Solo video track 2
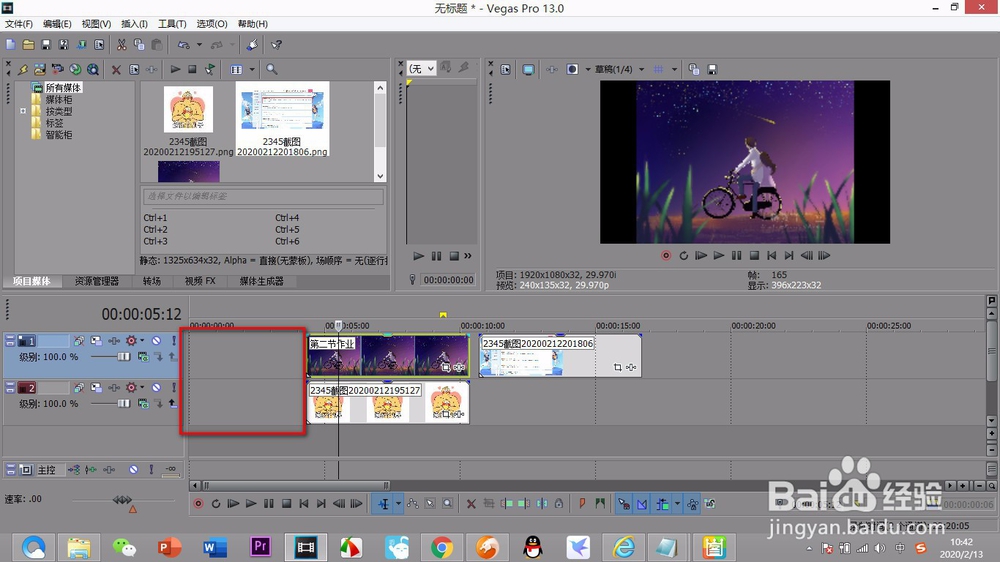The width and height of the screenshot is (1000, 562). pos(173,388)
